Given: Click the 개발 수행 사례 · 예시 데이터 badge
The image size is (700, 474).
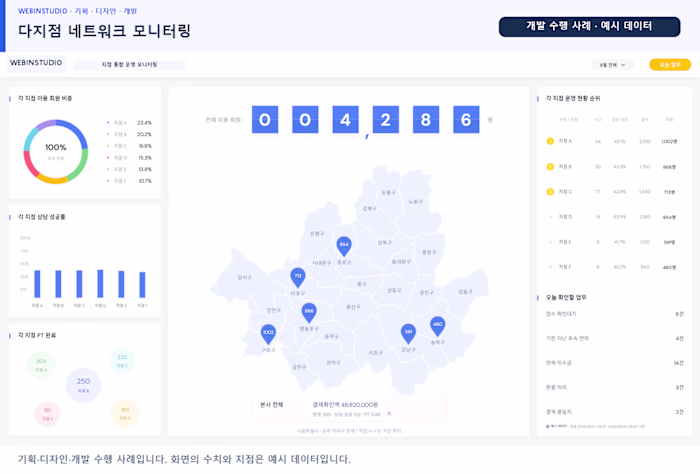Looking at the screenshot, I should click(x=589, y=26).
